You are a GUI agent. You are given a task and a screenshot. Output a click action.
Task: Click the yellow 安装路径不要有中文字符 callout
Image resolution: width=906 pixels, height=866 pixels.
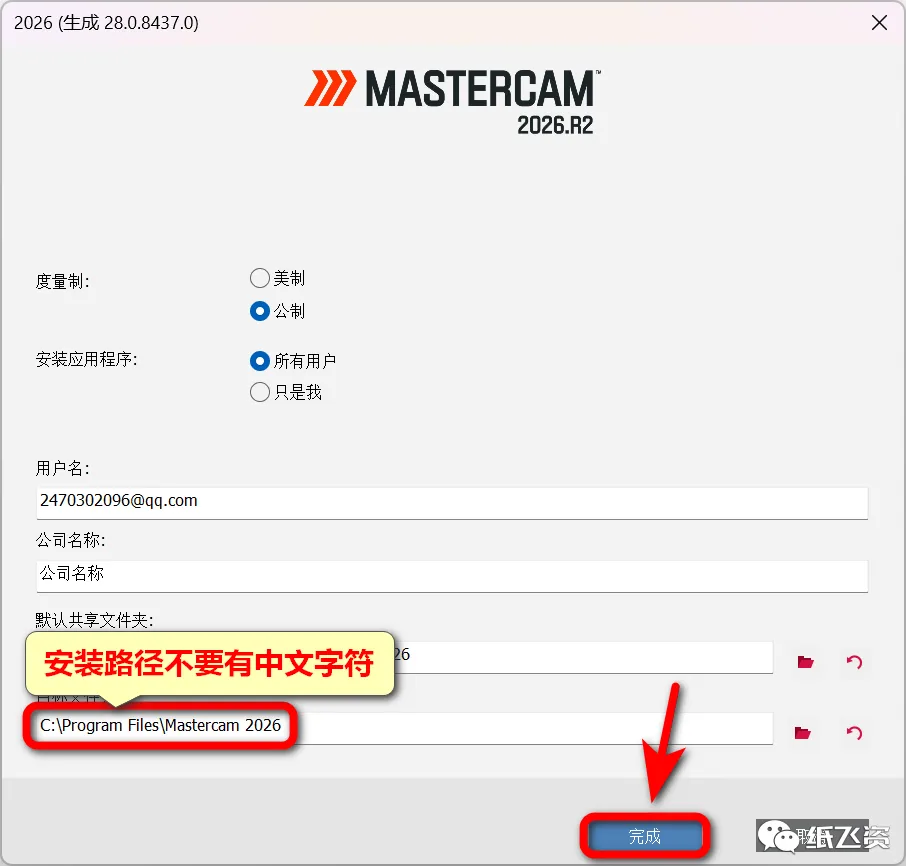[210, 663]
